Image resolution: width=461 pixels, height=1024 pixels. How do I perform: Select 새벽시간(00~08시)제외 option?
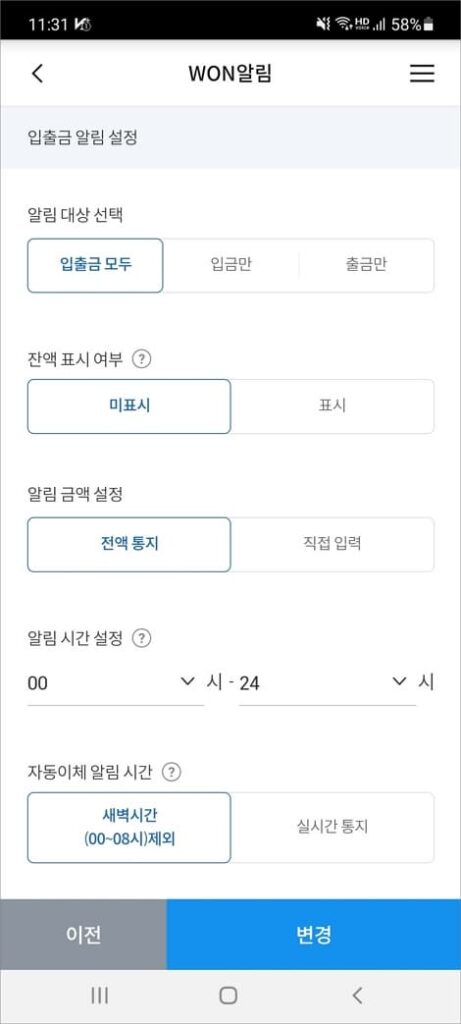[x=129, y=827]
